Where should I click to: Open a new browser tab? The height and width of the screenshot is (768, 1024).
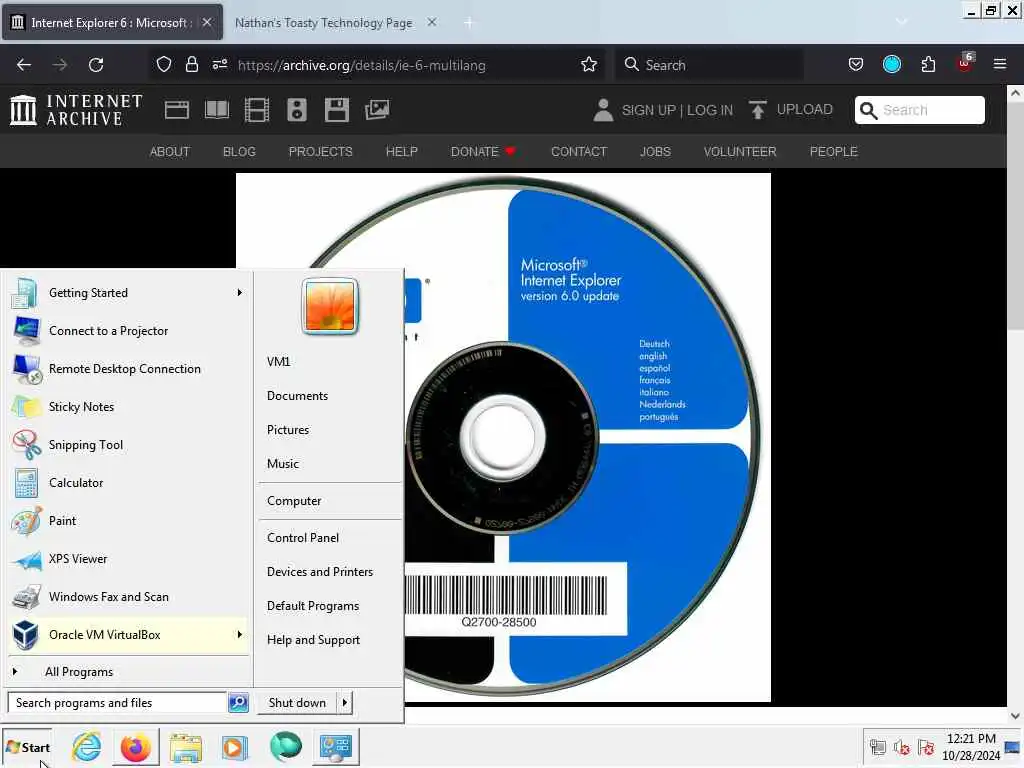tap(468, 23)
